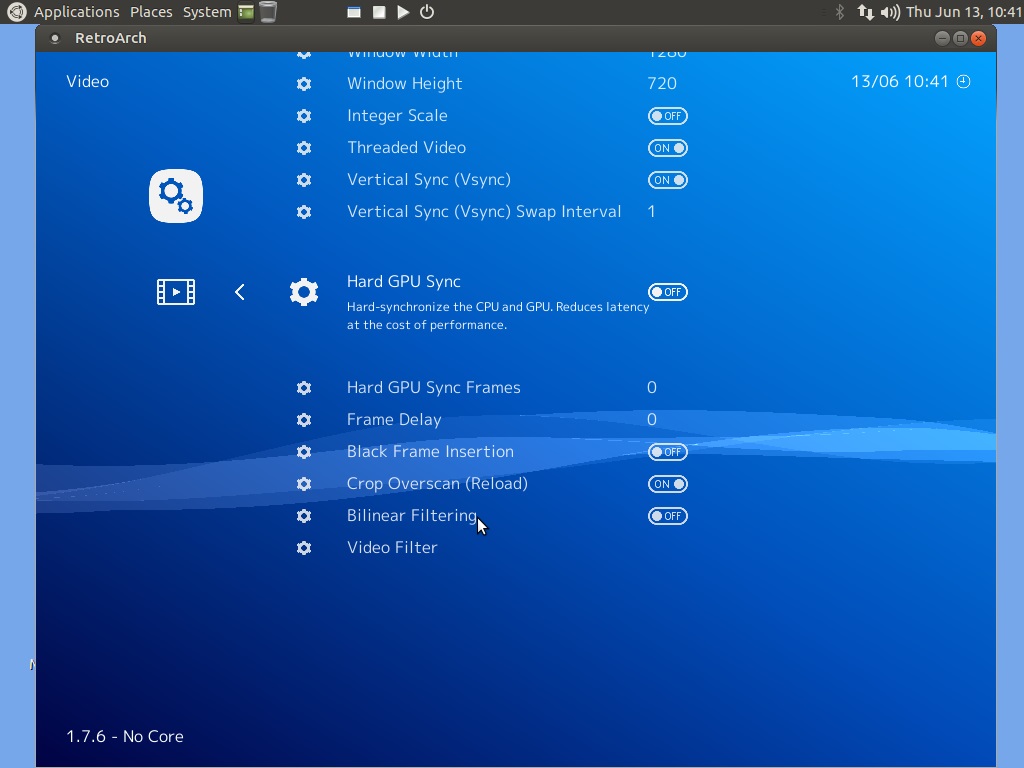Select the Video film-strip category icon

(176, 292)
